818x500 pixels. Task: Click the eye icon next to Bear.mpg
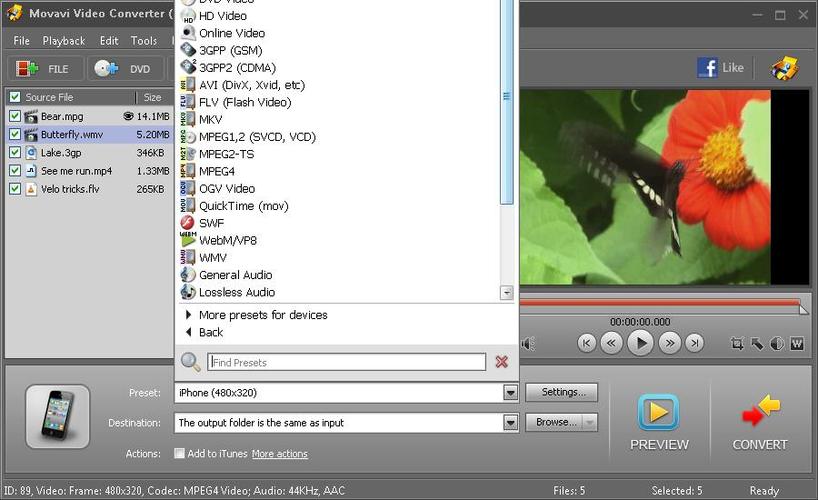(x=128, y=116)
